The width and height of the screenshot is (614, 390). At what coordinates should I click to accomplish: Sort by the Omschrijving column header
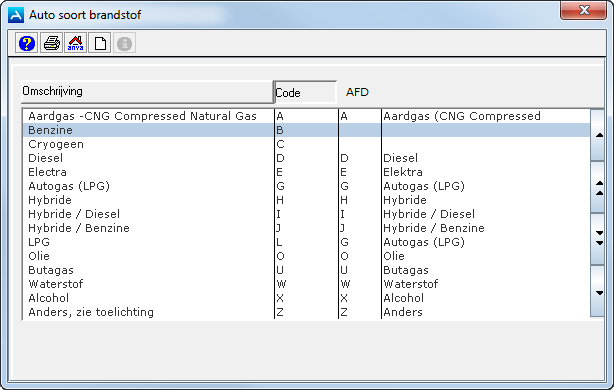tap(147, 92)
